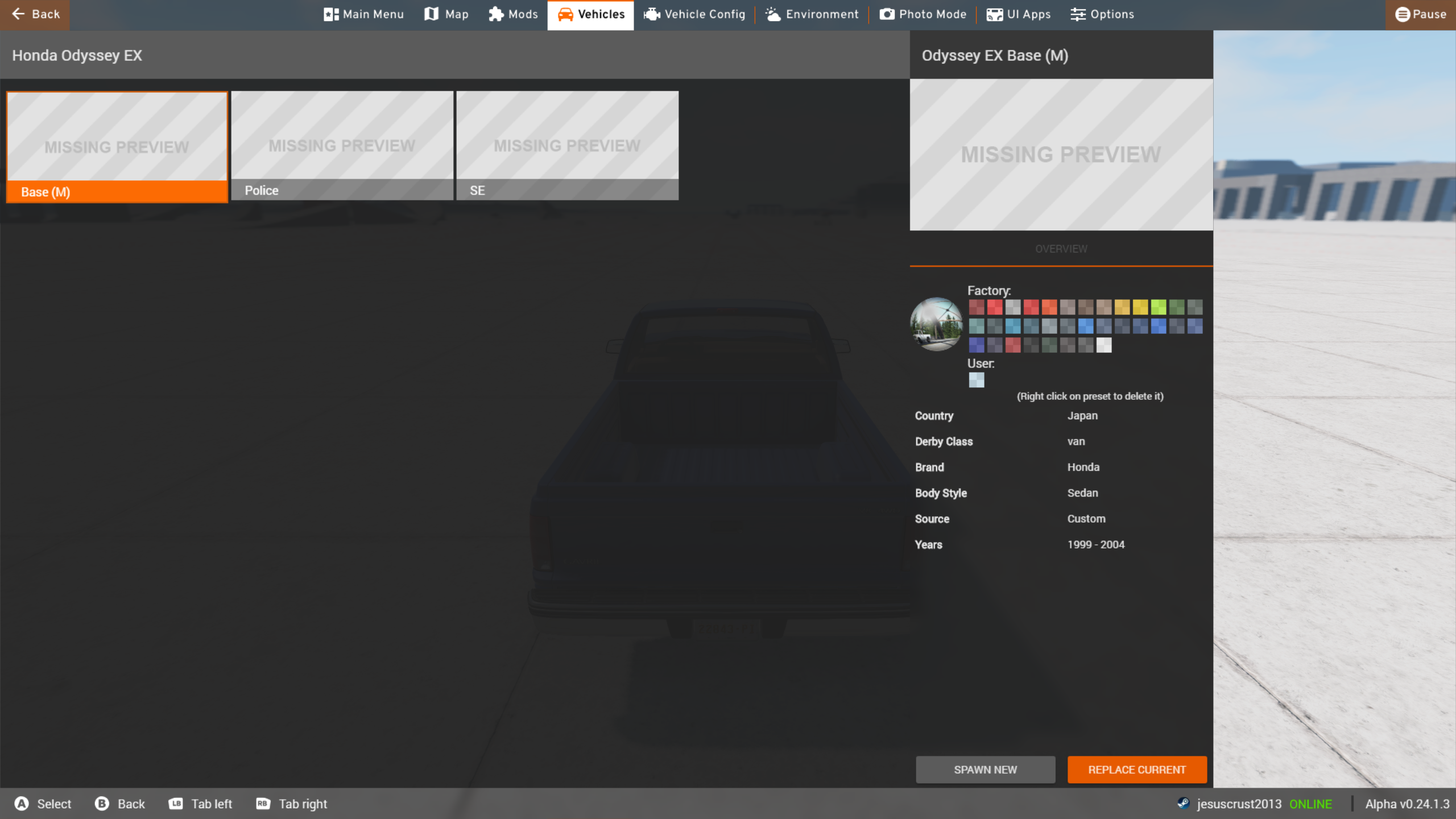Screen dimensions: 1456x819
Task: Click the Body Style label
Action: click(941, 493)
